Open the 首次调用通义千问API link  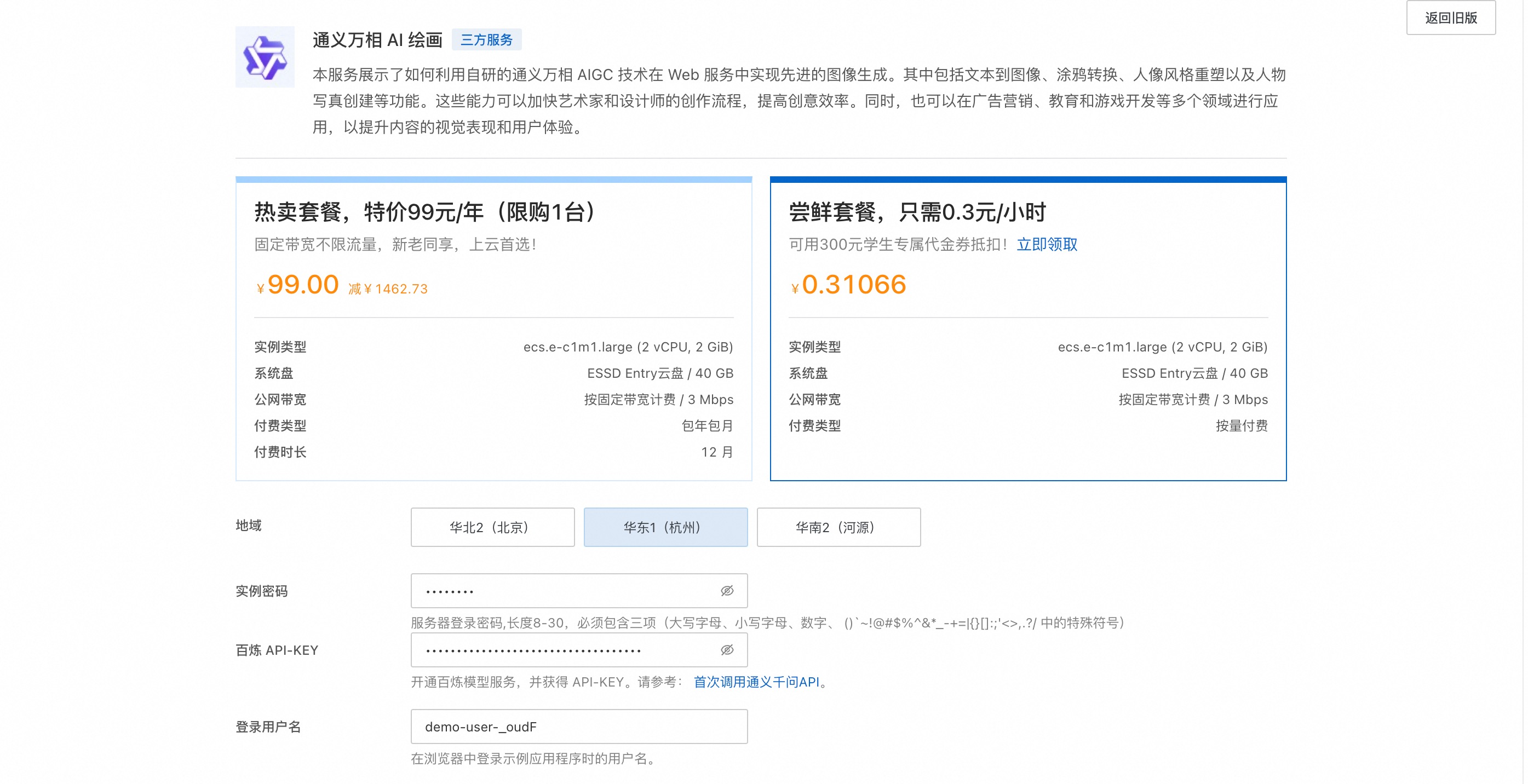[x=756, y=682]
